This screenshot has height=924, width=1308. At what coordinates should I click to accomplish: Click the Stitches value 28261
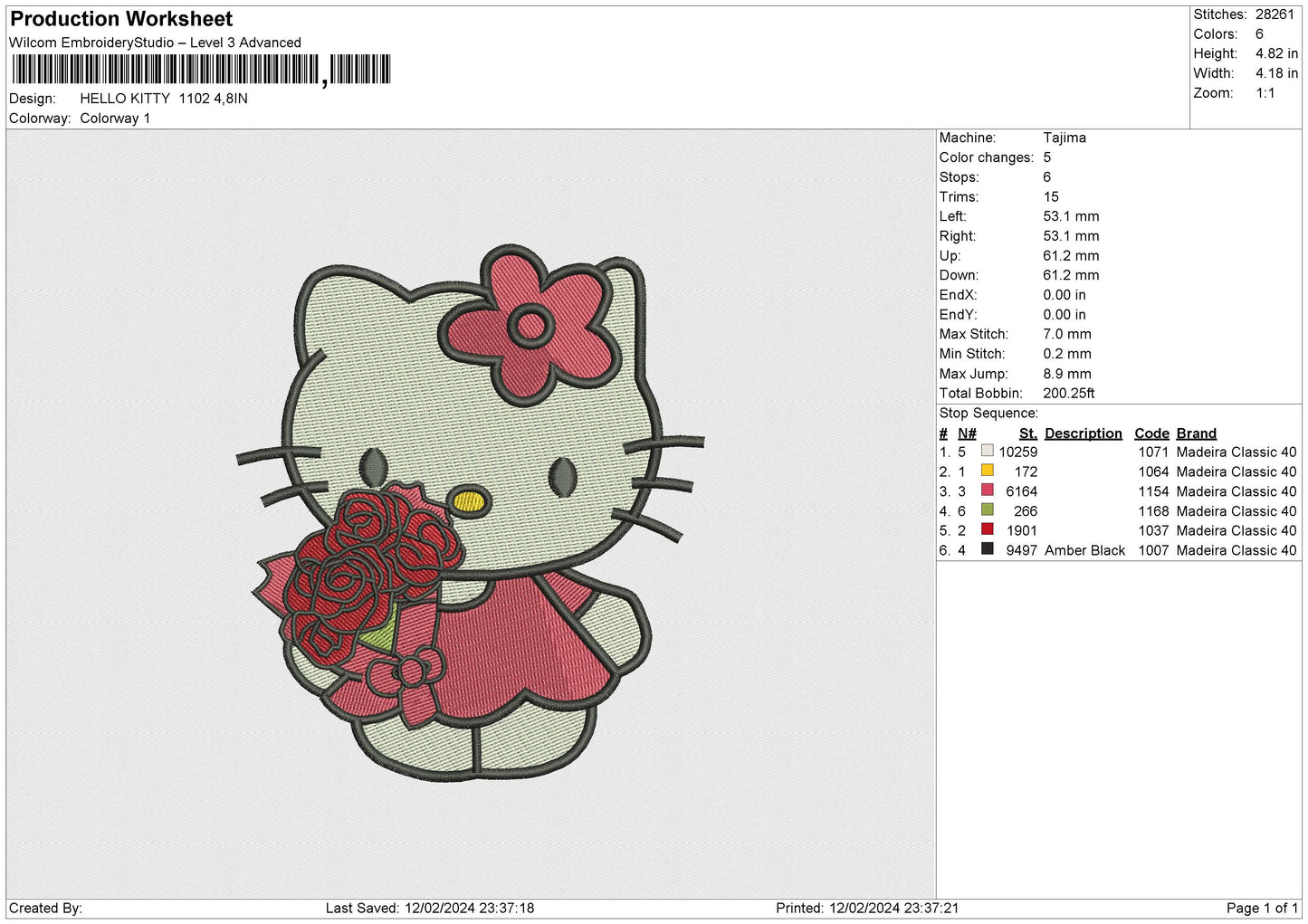(1275, 14)
